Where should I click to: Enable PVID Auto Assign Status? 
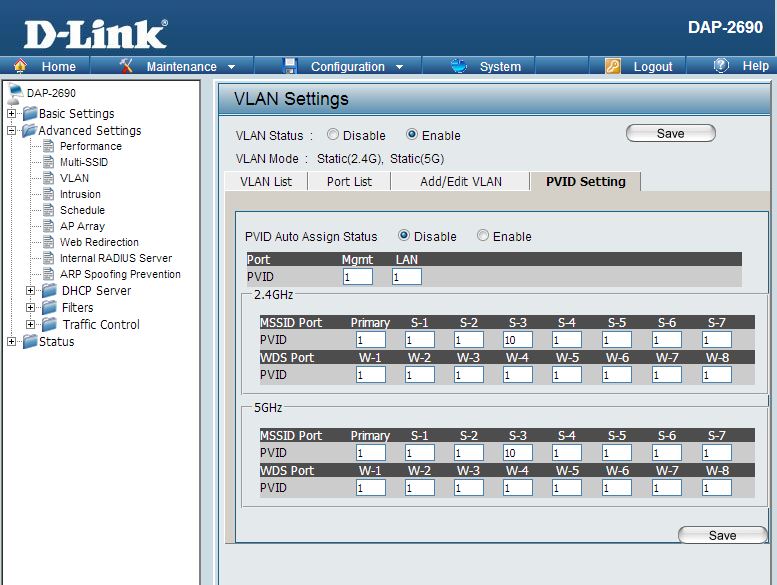tap(483, 236)
